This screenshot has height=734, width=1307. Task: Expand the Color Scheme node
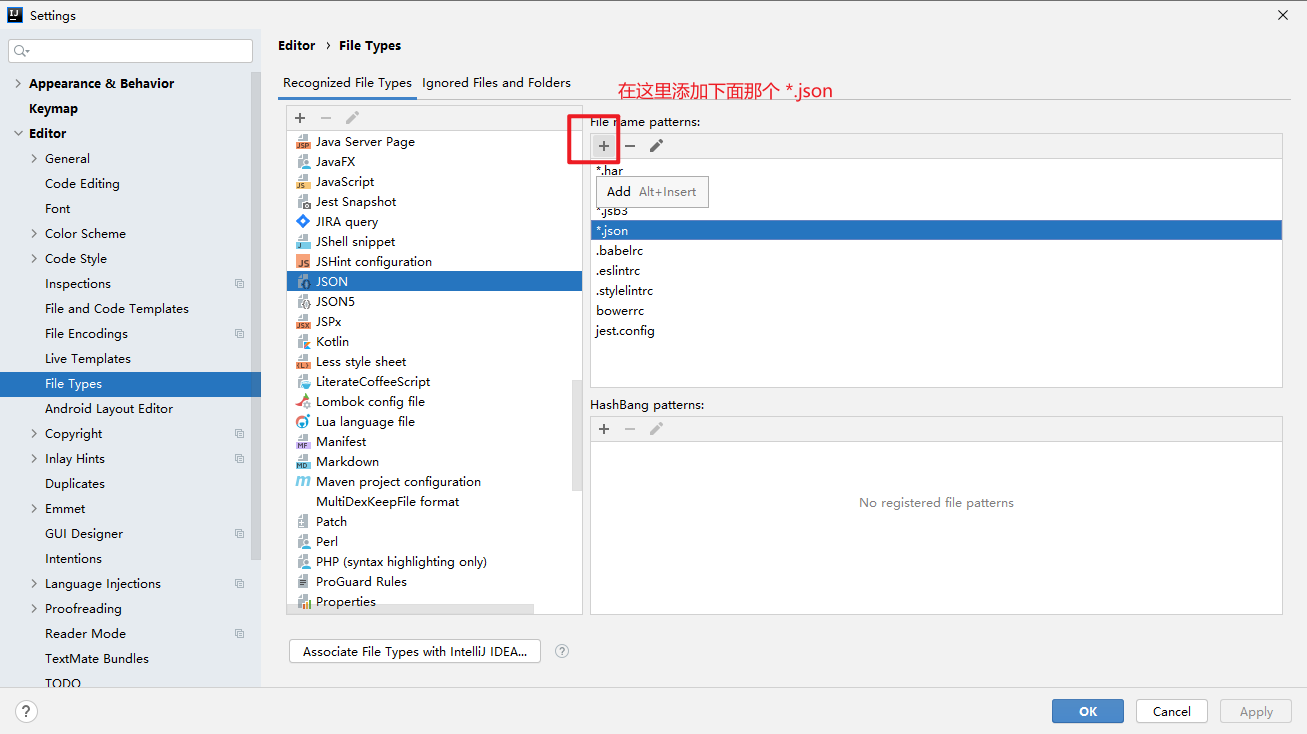click(34, 234)
